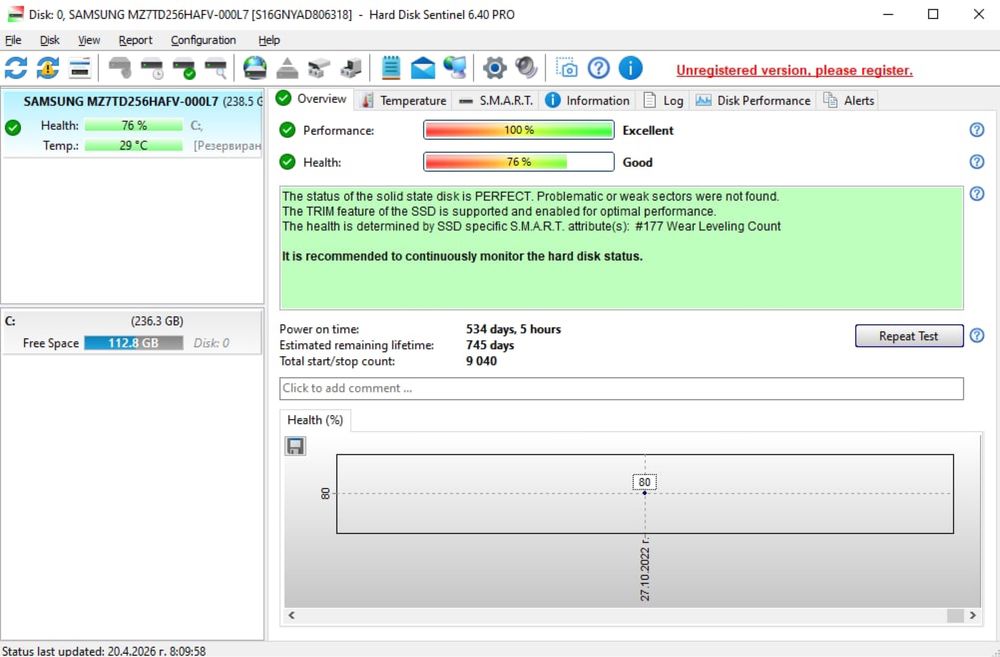Click the drive with computer tower icon
Screen dimensions: 1000x657
351,68
